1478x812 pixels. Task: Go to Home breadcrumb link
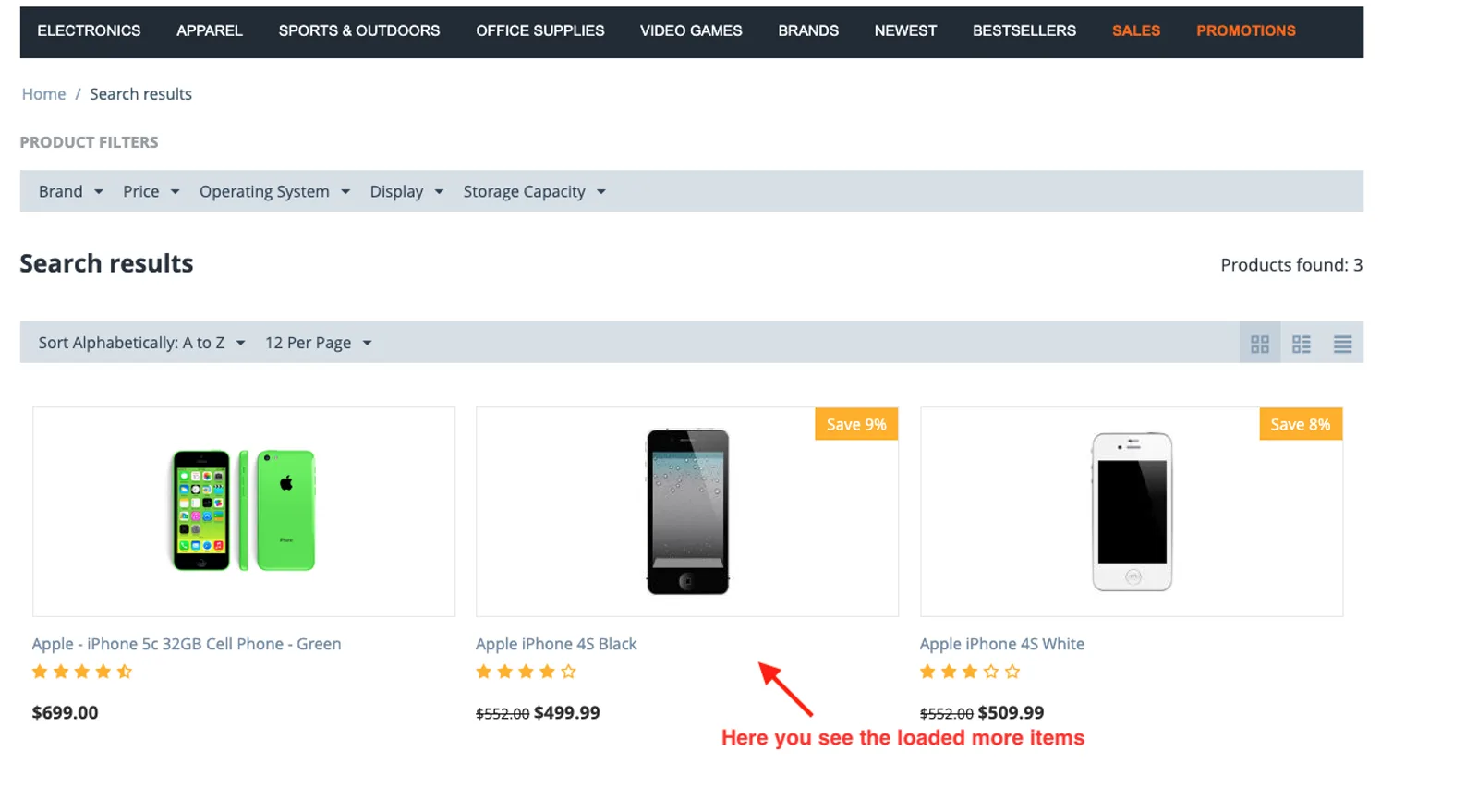(x=43, y=94)
